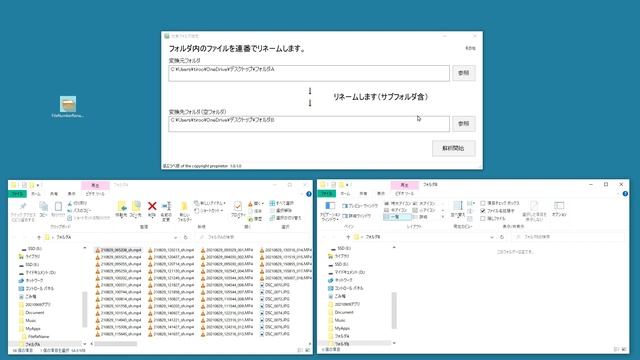Click 解析開始 button in rename dialog
Viewport: 640px width, 360px height.
tap(453, 148)
